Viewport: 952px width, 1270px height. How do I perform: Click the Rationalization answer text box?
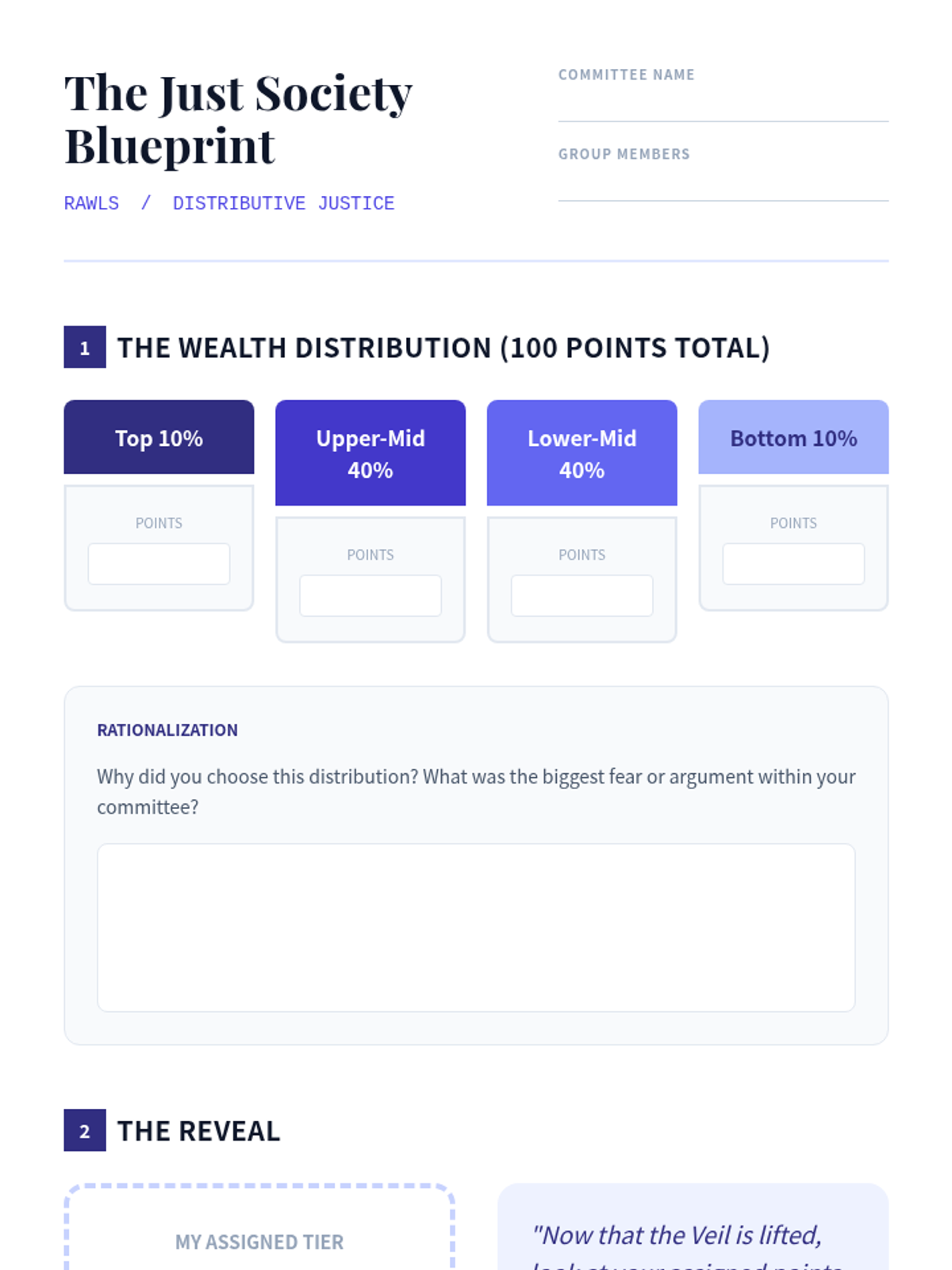coord(476,927)
